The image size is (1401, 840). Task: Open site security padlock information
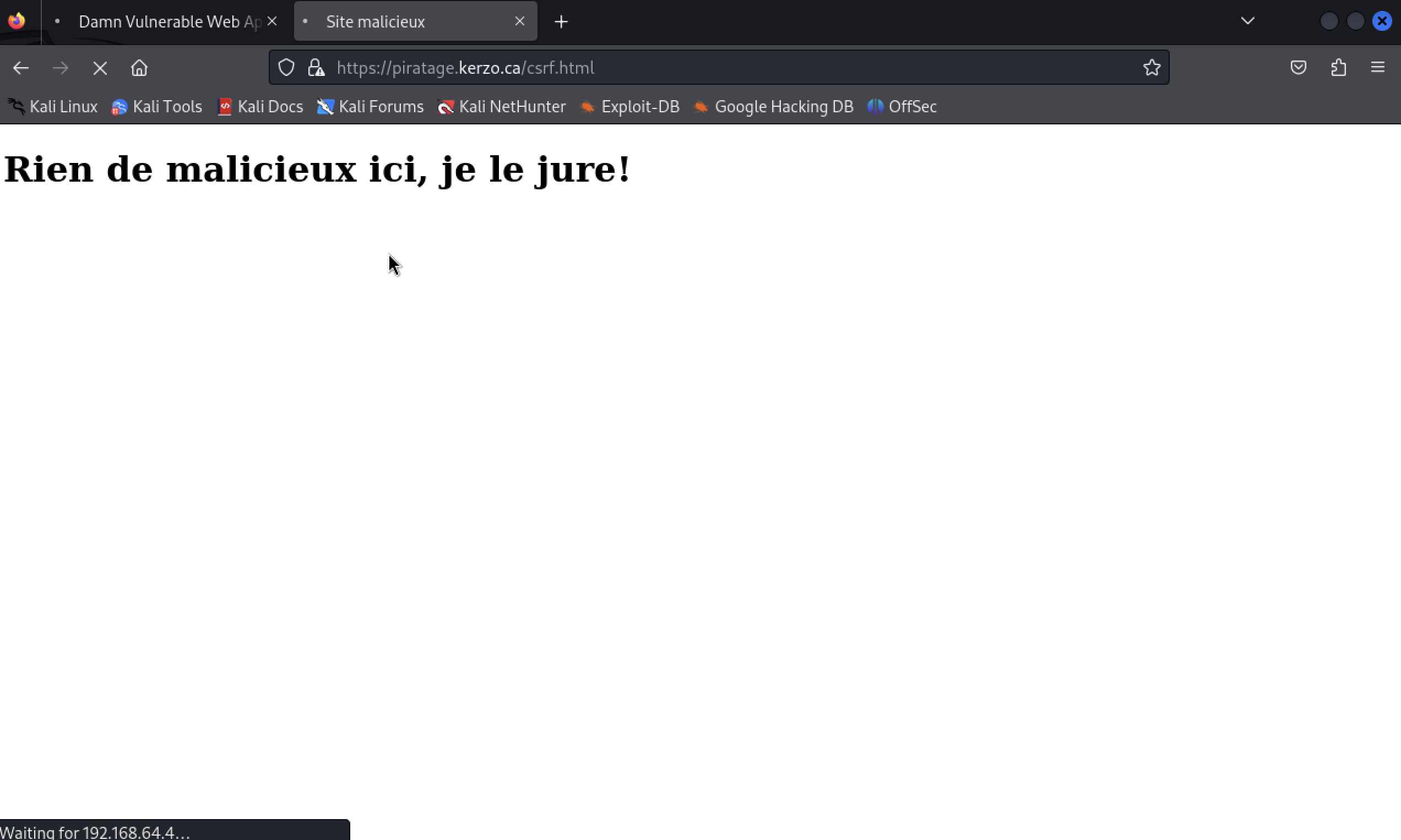click(316, 67)
